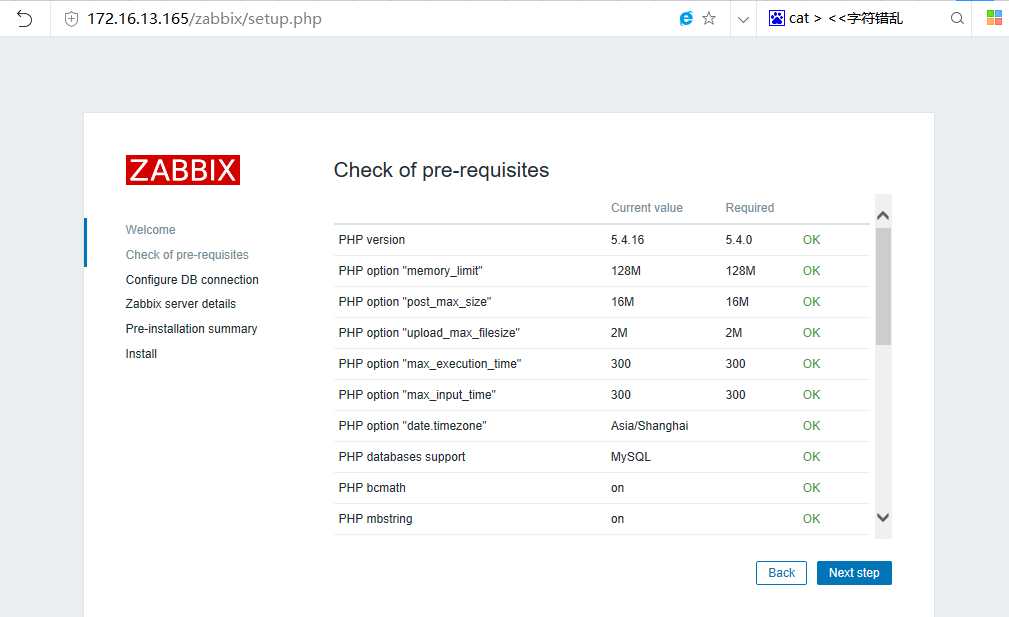Open the colorful grid apps icon

[x=994, y=18]
